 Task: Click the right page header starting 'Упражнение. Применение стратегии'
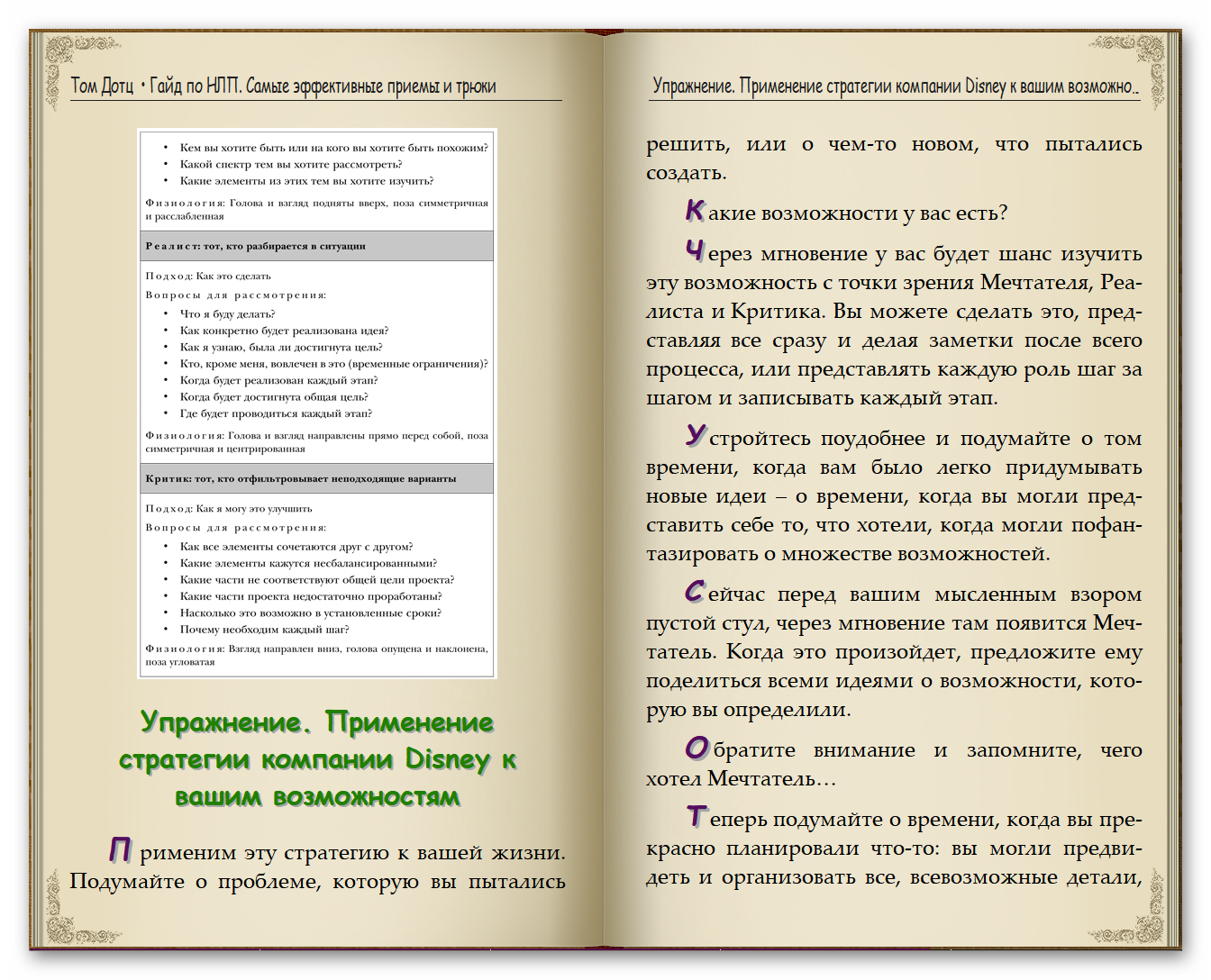click(895, 86)
